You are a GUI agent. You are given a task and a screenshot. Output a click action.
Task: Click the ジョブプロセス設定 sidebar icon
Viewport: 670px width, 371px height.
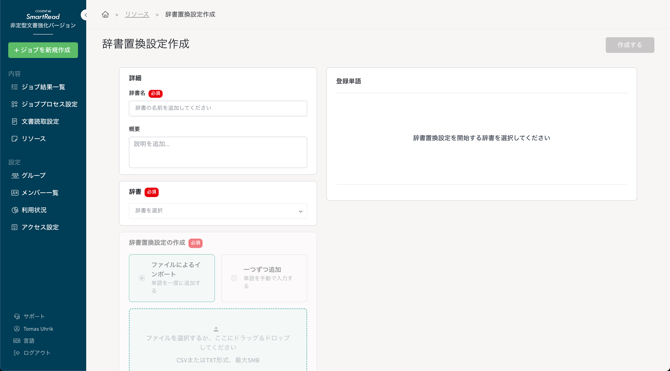[x=15, y=104]
